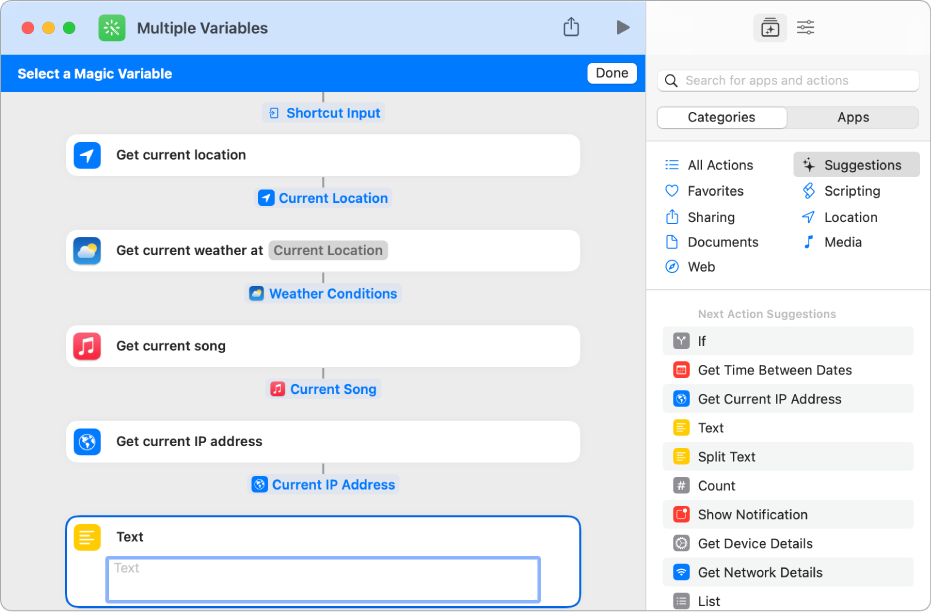Viewport: 931px width, 612px height.
Task: Click the arrow icon on Get current location
Action: (x=87, y=155)
